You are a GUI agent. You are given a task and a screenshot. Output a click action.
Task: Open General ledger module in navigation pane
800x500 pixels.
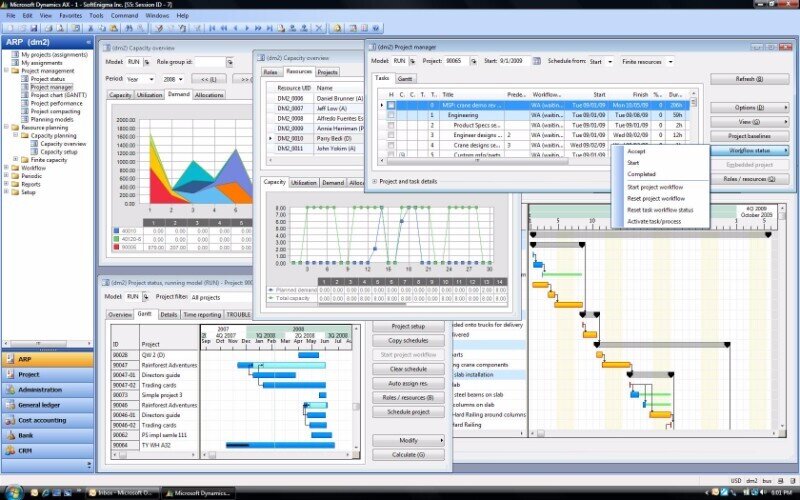click(x=47, y=405)
